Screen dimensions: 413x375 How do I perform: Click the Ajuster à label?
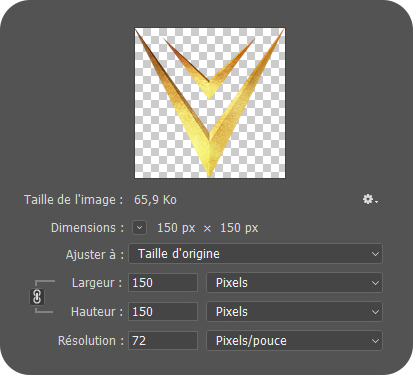95,255
